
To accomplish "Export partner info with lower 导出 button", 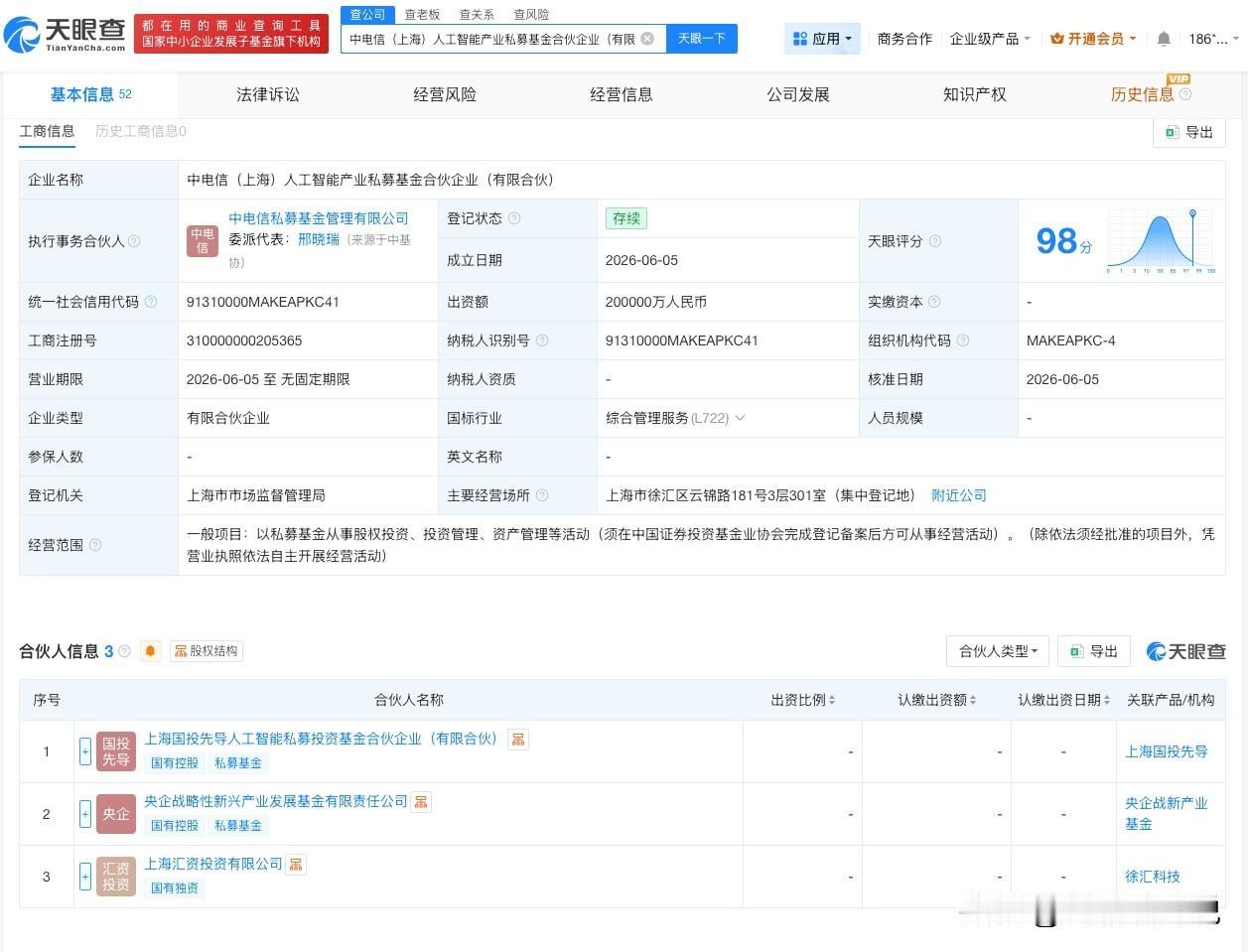I will coord(1094,651).
